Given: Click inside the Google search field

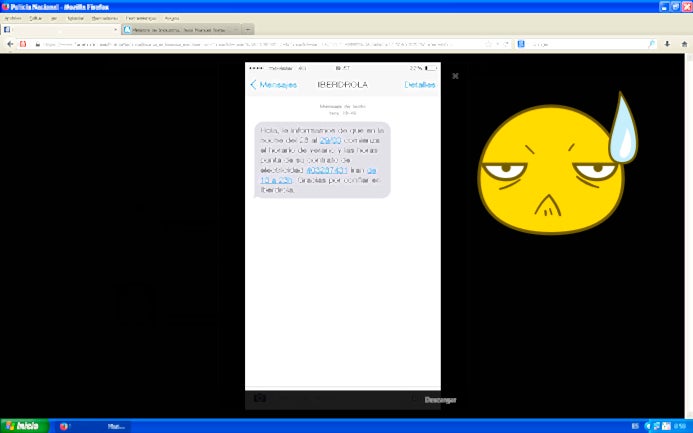Looking at the screenshot, I should [x=586, y=44].
